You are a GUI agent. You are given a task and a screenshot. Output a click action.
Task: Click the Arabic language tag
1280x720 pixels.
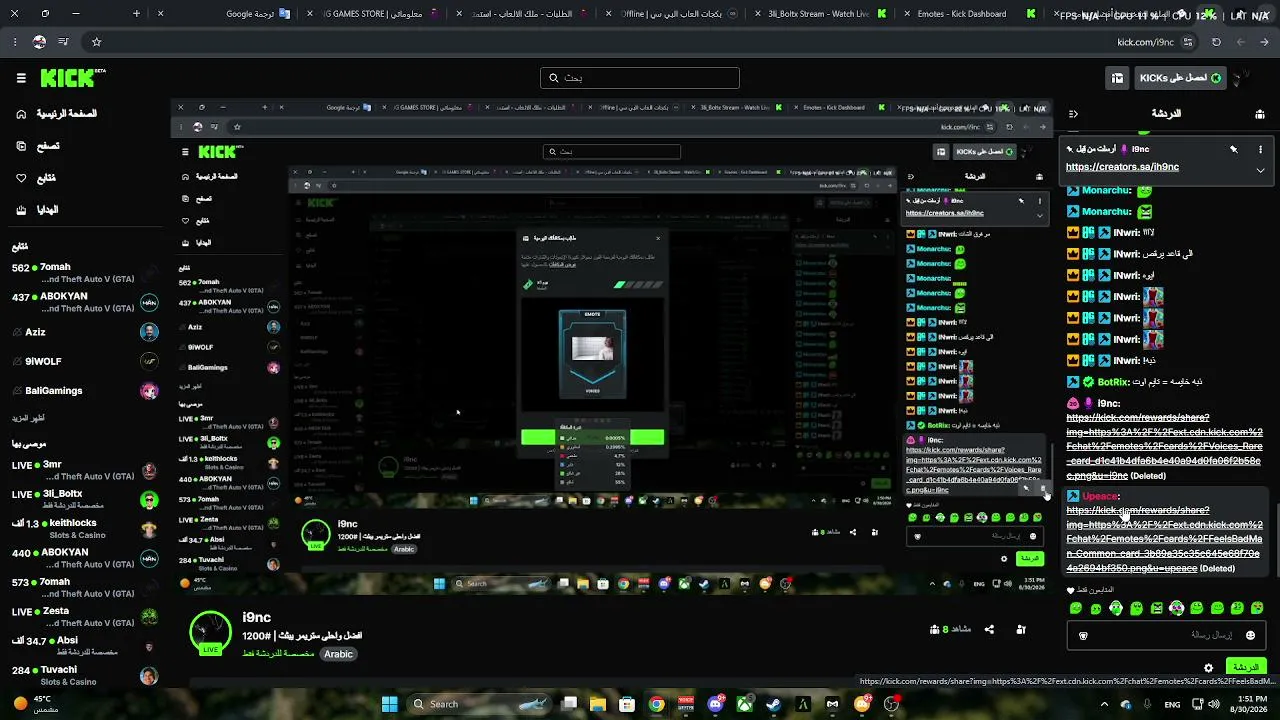[338, 654]
